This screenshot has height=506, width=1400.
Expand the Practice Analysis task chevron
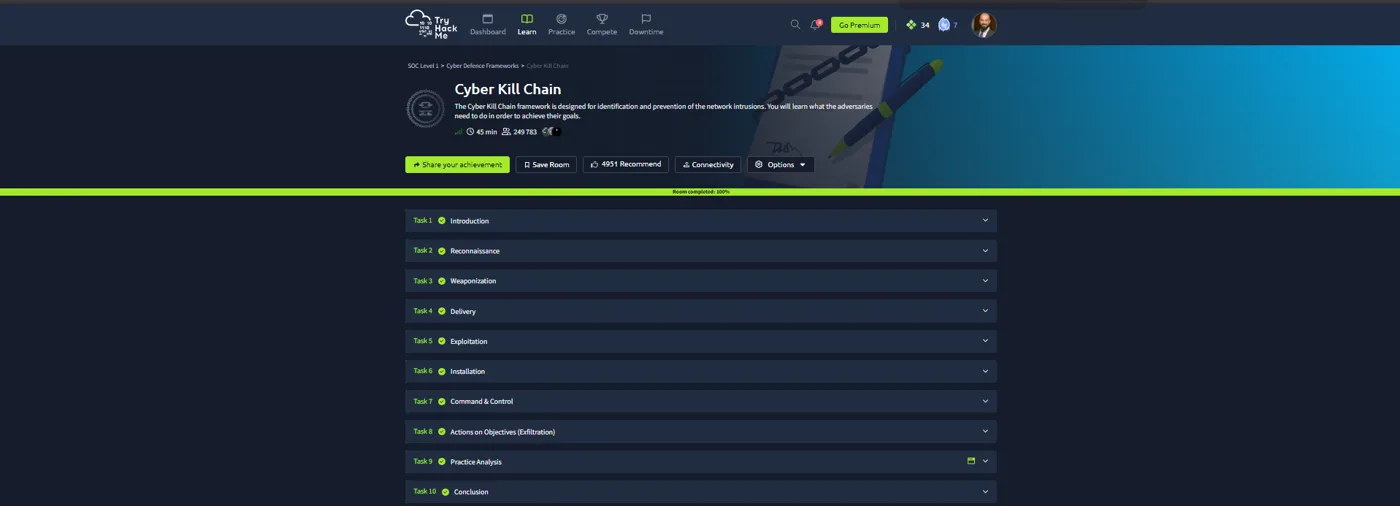(x=985, y=461)
